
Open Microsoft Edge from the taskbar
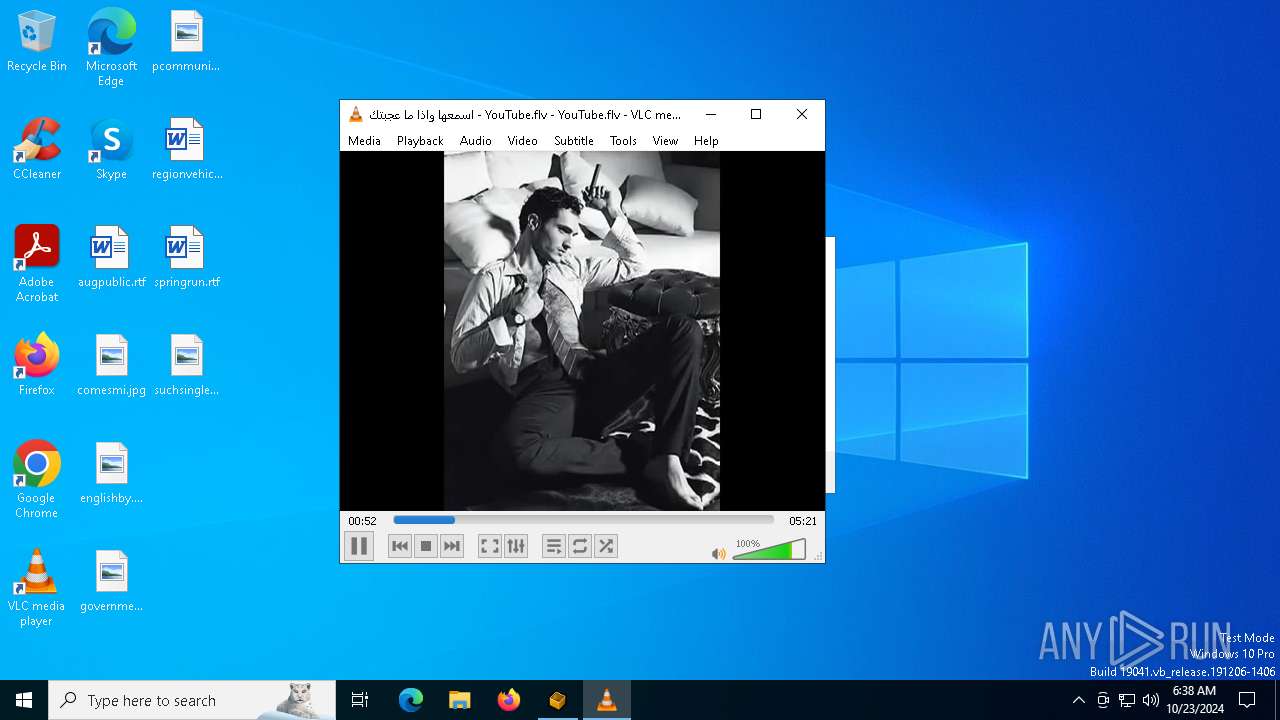[x=411, y=700]
